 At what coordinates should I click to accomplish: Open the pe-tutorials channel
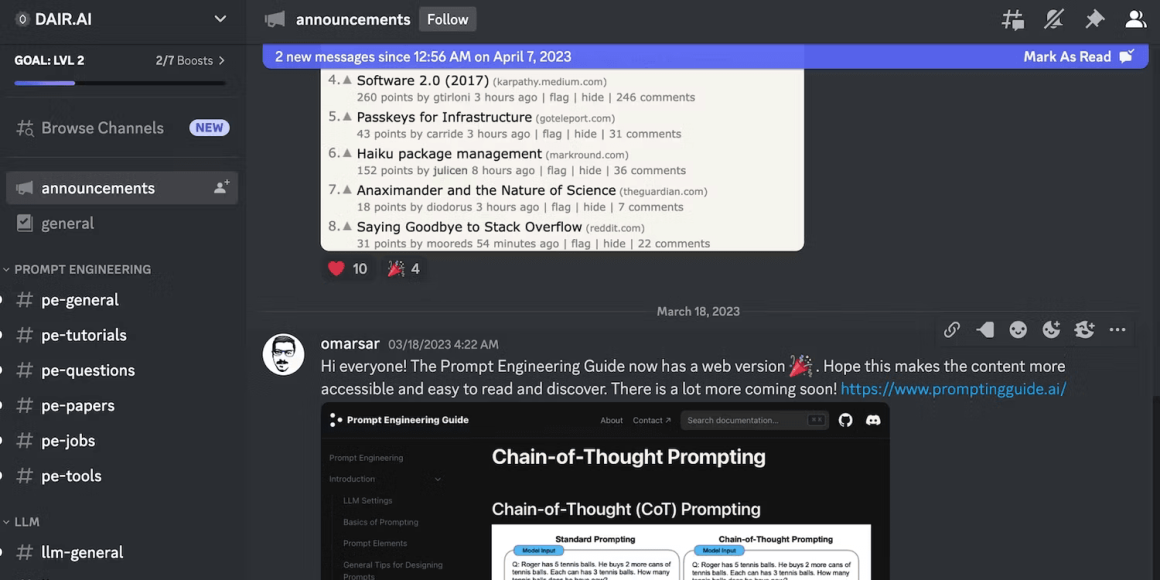84,335
